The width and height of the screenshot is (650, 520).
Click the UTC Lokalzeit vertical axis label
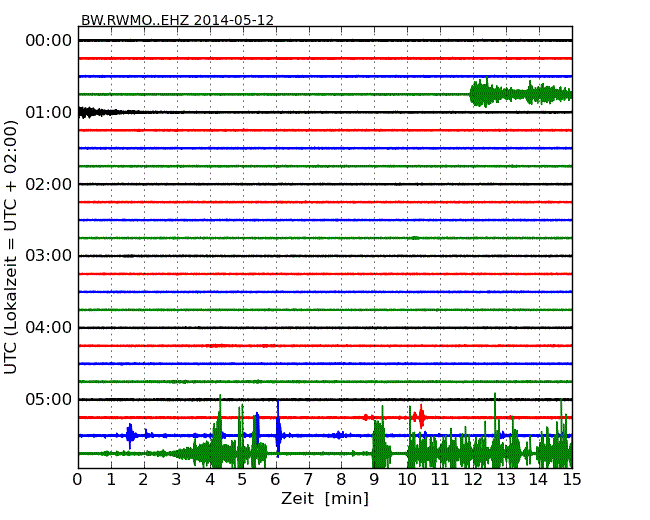[11, 247]
